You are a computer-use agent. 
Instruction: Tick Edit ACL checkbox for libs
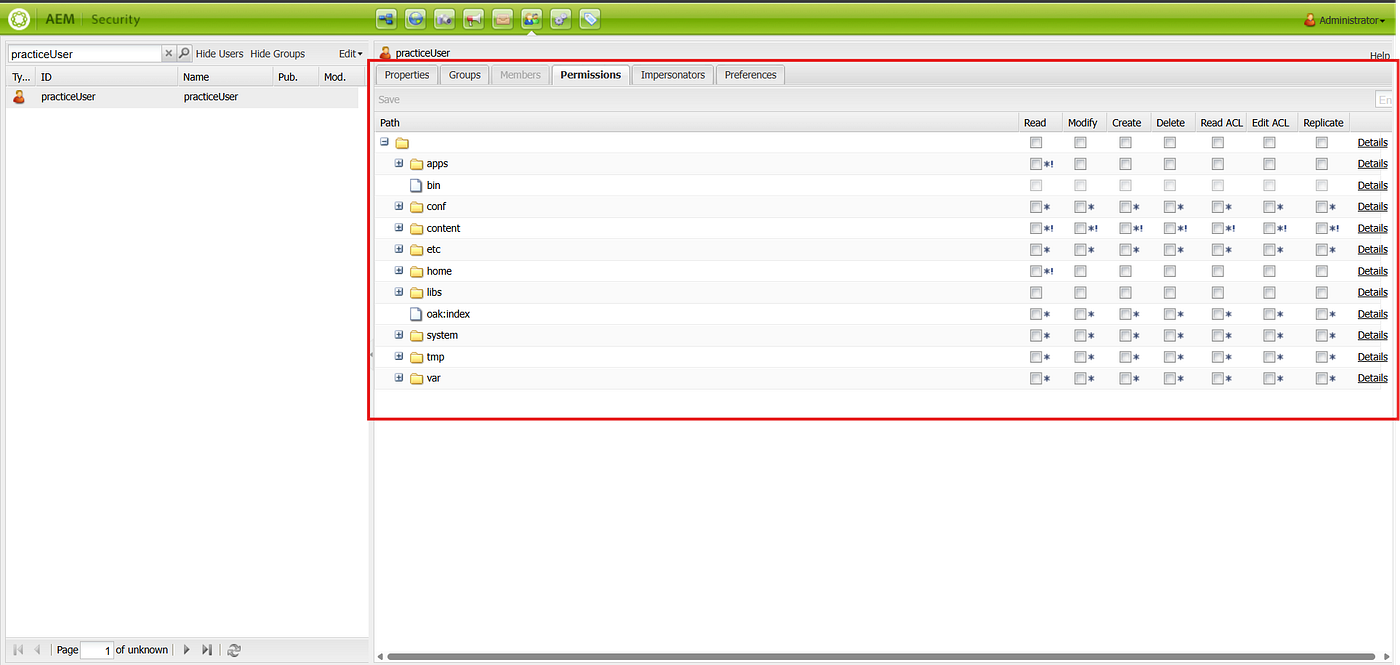point(1269,293)
